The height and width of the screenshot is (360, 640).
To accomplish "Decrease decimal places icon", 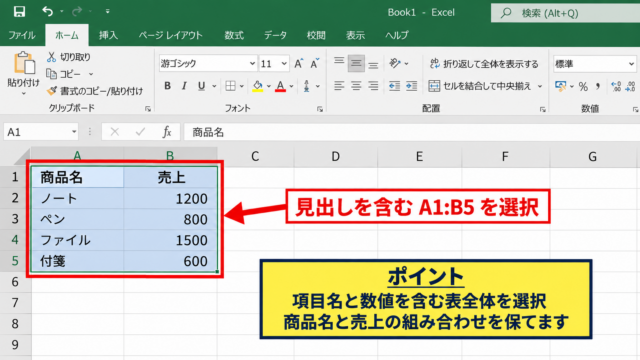I will coord(631,86).
